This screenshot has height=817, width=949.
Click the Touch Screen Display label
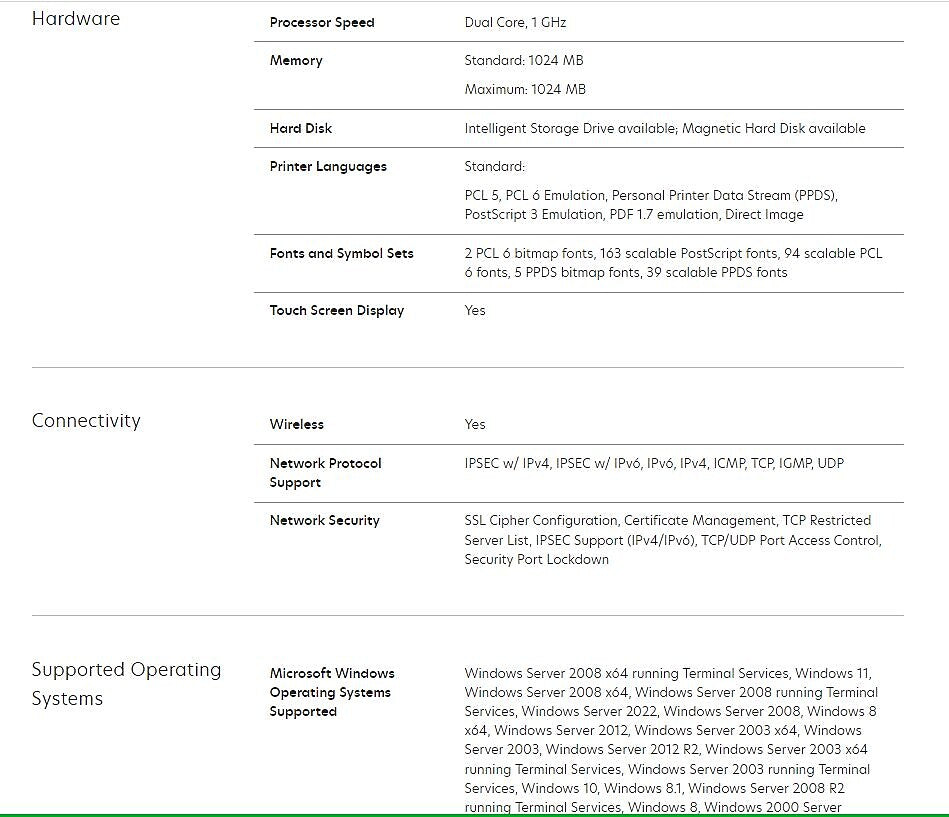(337, 311)
